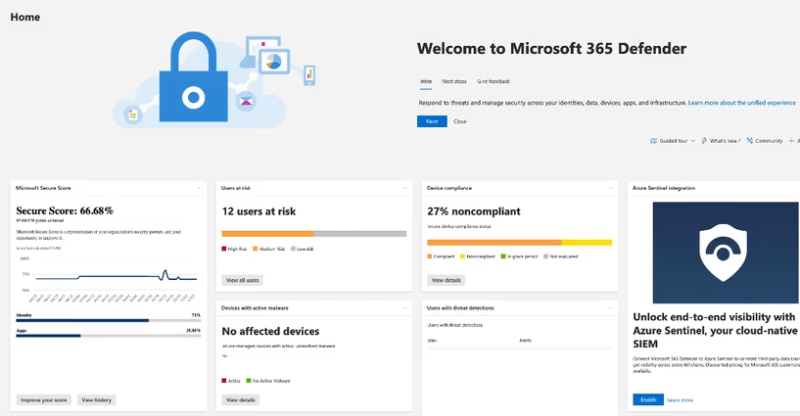Click the plus icon after Community
Viewport: 800px width, 416px height.
(791, 141)
